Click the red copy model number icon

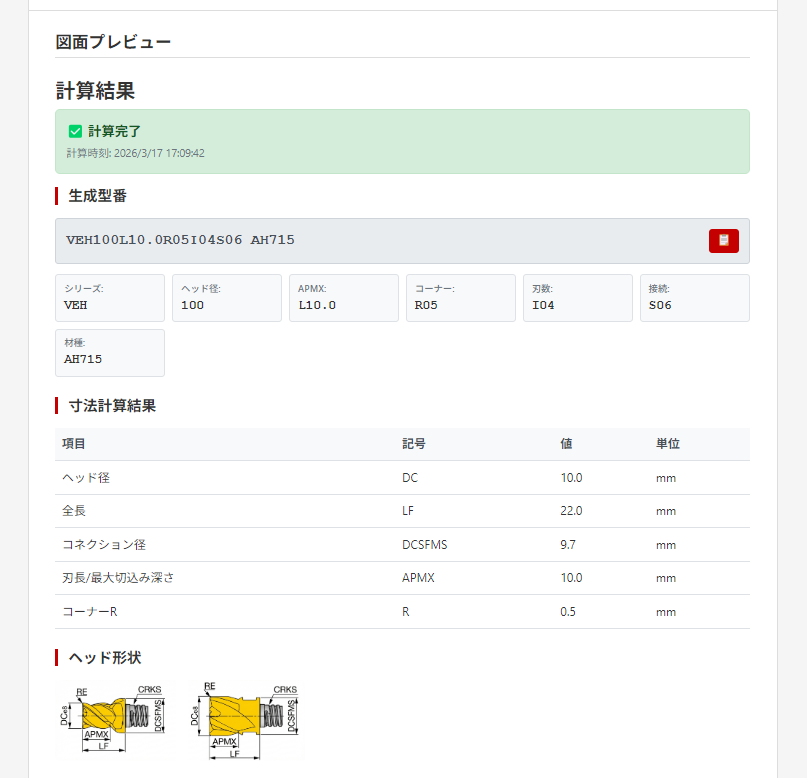tap(723, 241)
